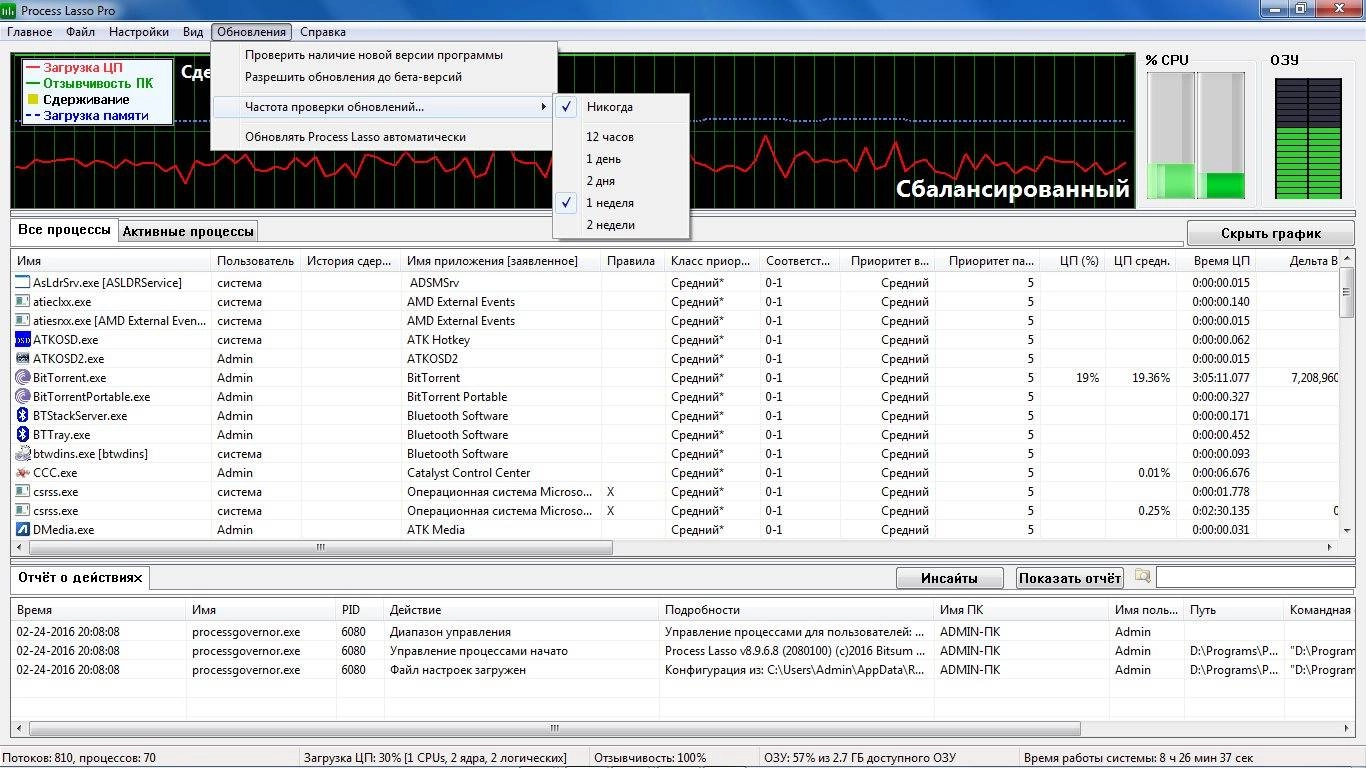The image size is (1366, 768).
Task: Click the BTTray.exe Bluetooth icon
Action: tap(23, 435)
